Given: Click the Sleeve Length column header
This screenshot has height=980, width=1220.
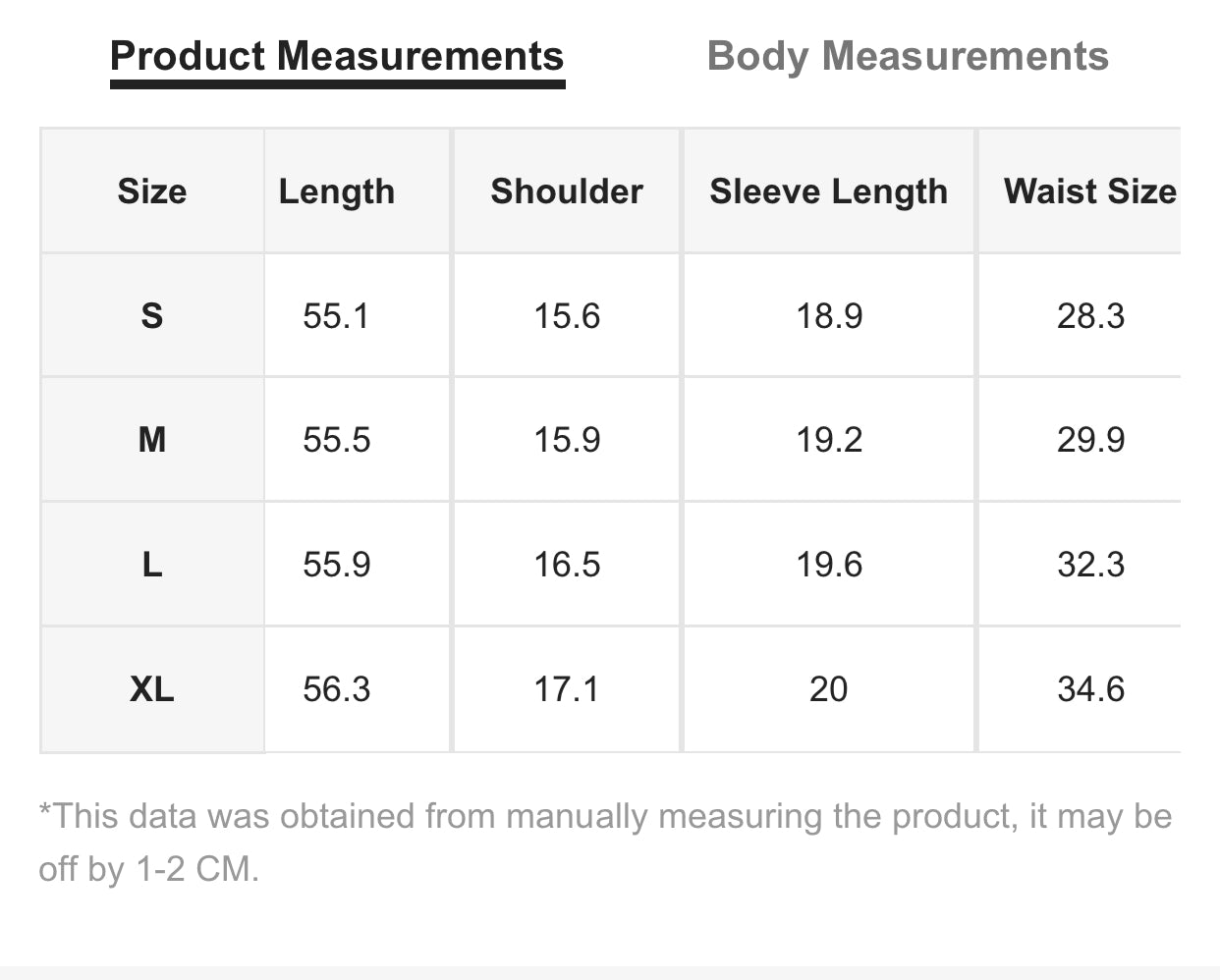Looking at the screenshot, I should 828,191.
